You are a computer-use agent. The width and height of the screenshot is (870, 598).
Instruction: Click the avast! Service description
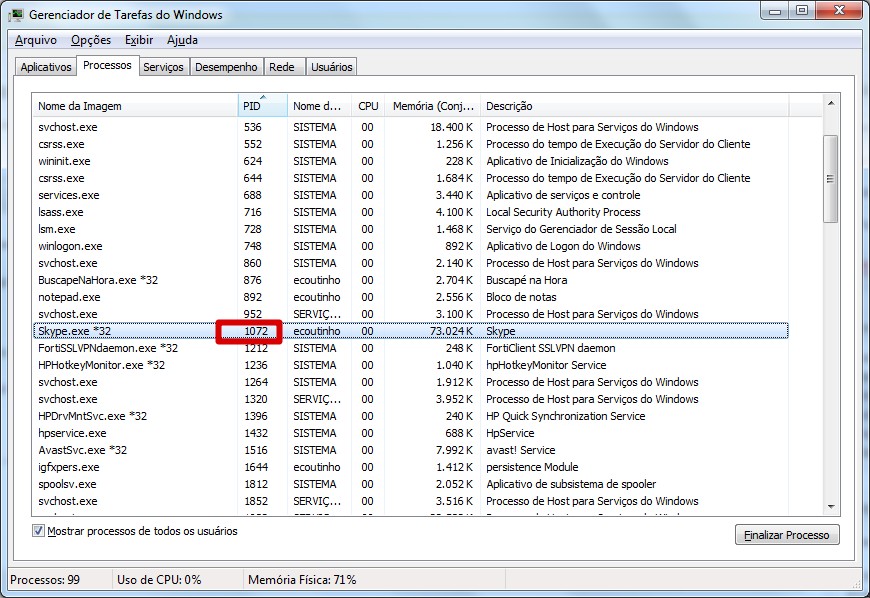pos(520,450)
